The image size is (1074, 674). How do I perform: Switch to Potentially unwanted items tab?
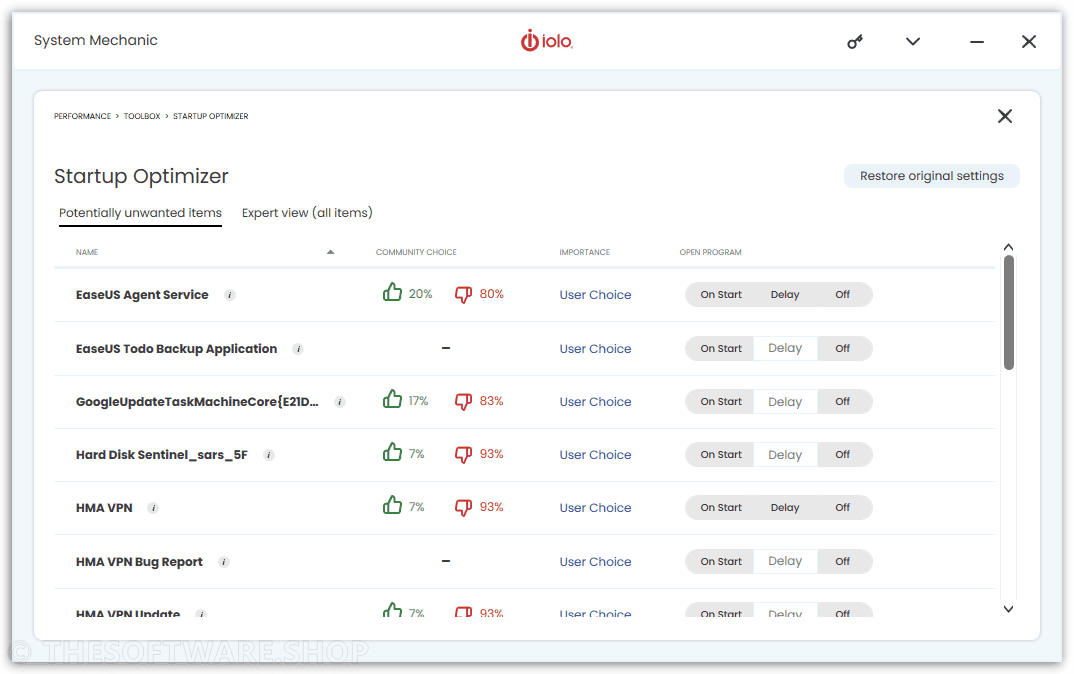pyautogui.click(x=140, y=213)
